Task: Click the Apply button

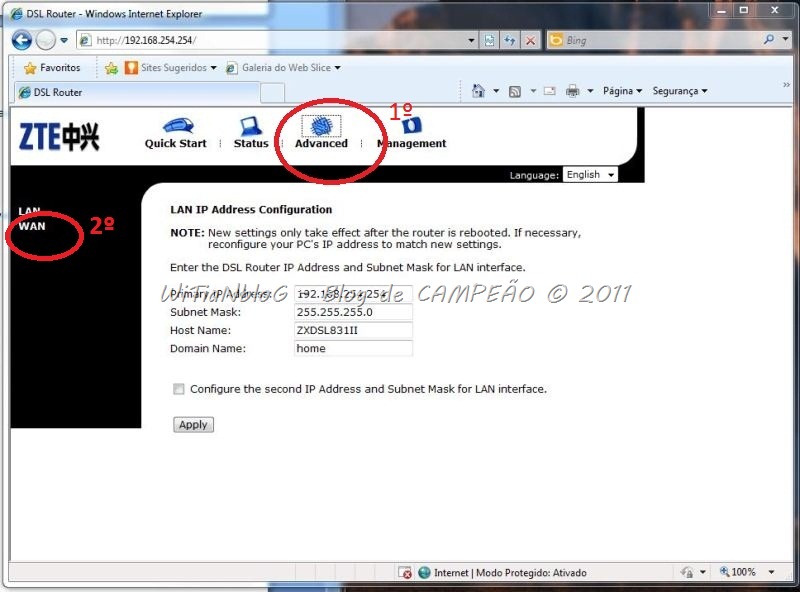Action: tap(193, 425)
